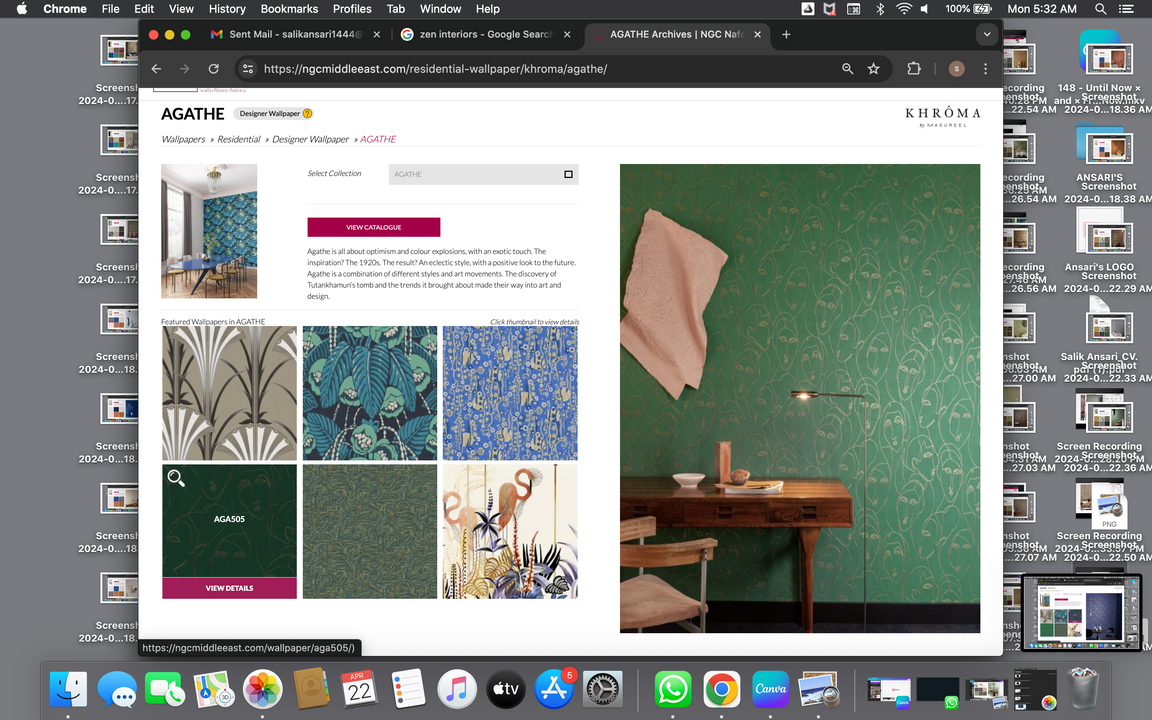Screen dimensions: 1152x720
Task: Switch to the zen interiors Google Search tab
Action: [486, 35]
